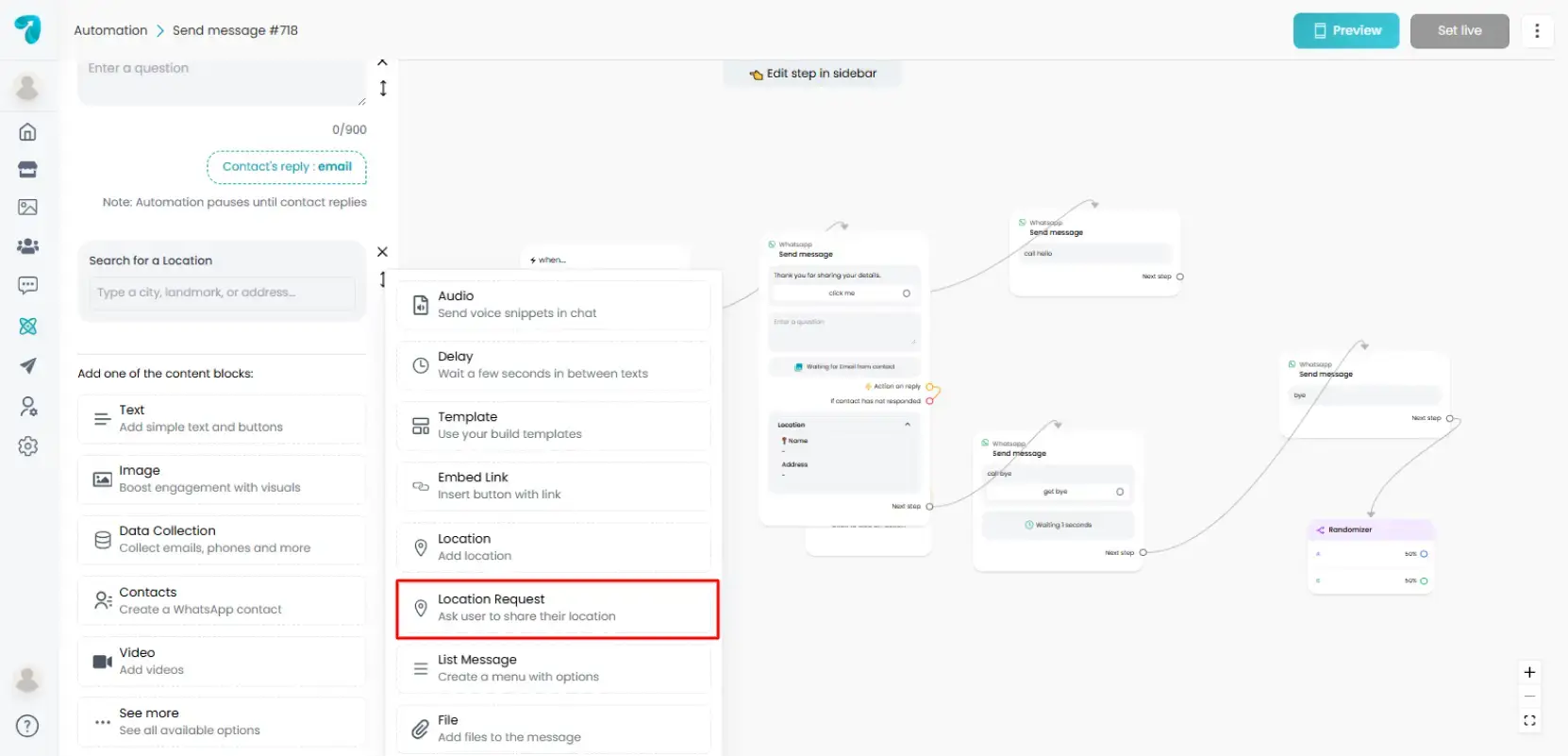Image resolution: width=1568 pixels, height=756 pixels.
Task: Open the contacts group sidebar icon
Action: coord(27,246)
